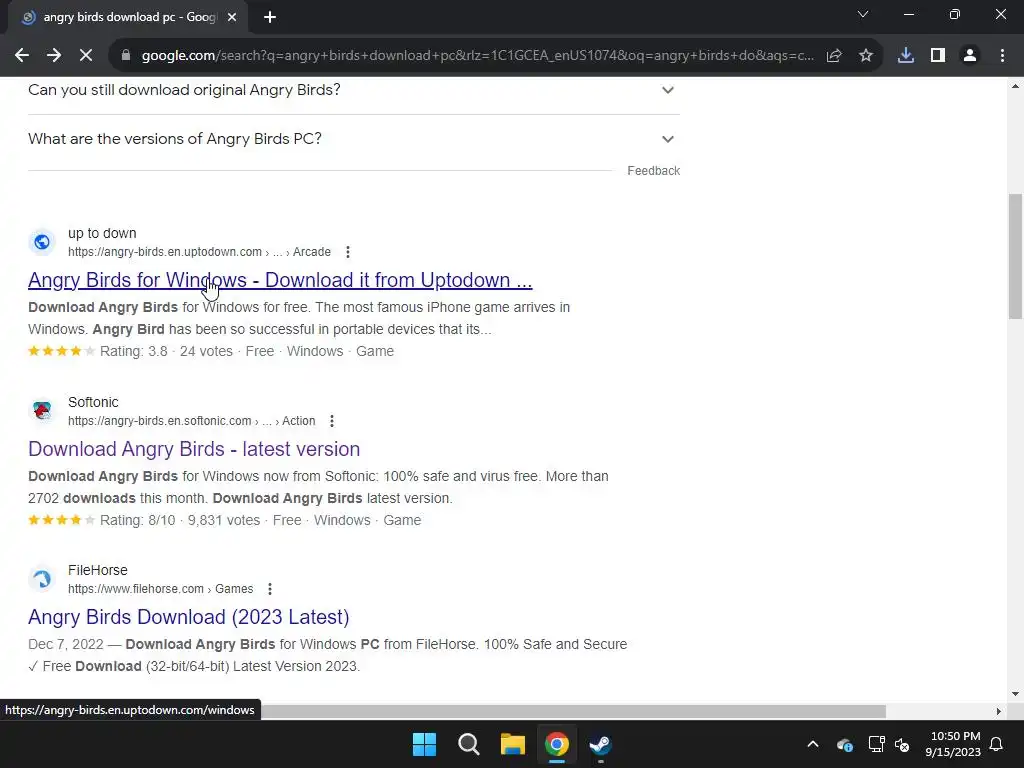Share this page via share icon
The height and width of the screenshot is (768, 1024).
pos(834,56)
